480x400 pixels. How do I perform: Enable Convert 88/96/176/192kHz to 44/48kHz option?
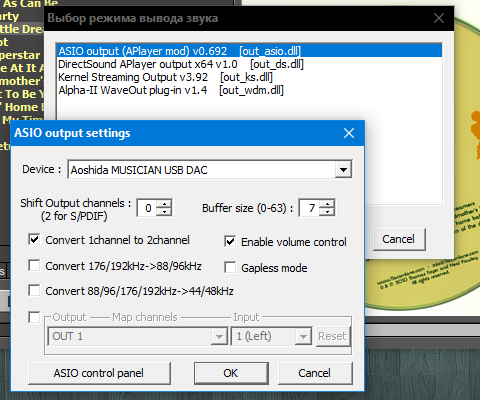click(34, 290)
